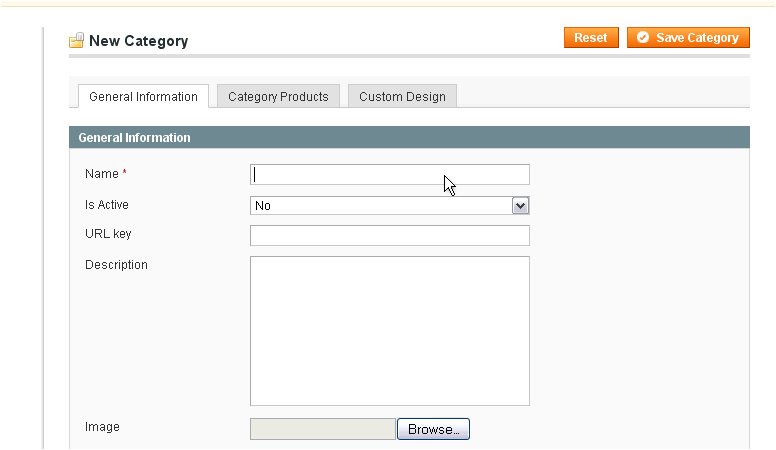Open the Is Active dropdown showing No
This screenshot has height=450, width=776.
pyautogui.click(x=390, y=205)
